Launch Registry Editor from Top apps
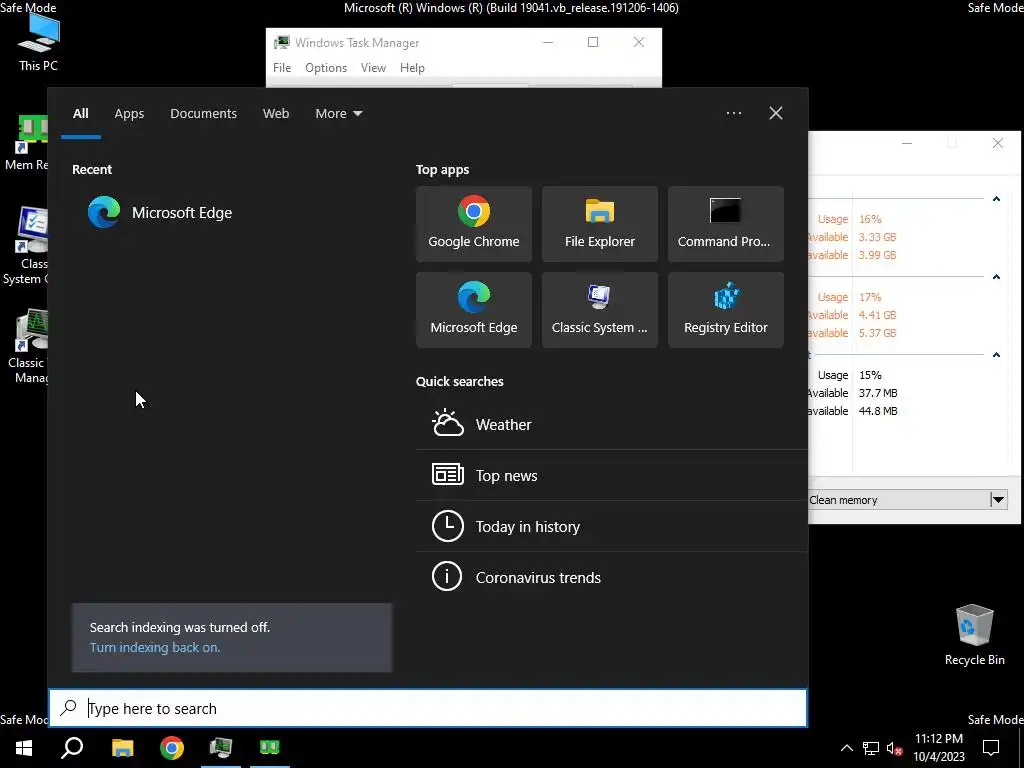This screenshot has height=768, width=1024. (x=726, y=310)
